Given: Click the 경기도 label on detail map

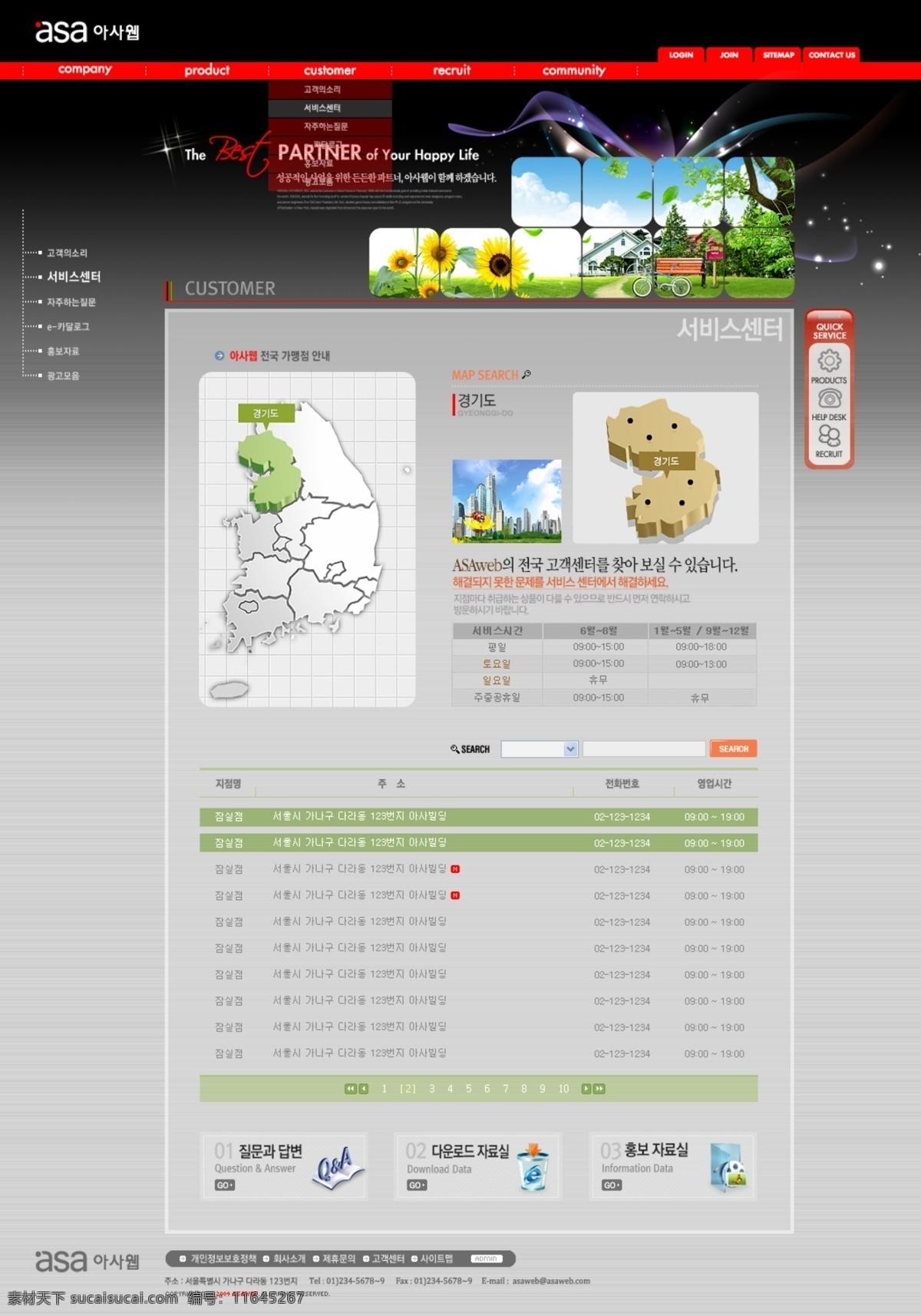Looking at the screenshot, I should click(665, 461).
